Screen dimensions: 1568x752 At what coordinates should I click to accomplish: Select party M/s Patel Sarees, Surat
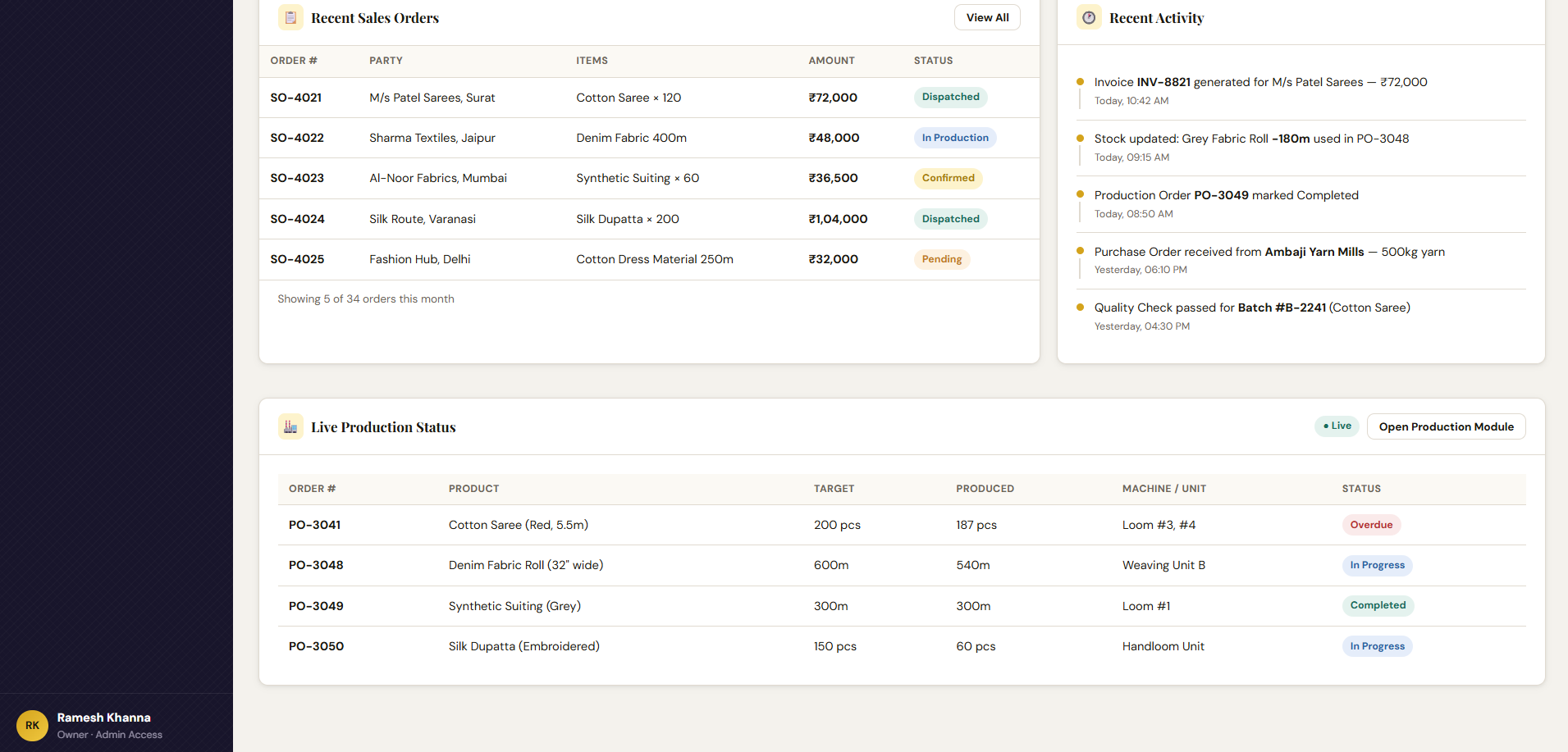pyautogui.click(x=432, y=98)
